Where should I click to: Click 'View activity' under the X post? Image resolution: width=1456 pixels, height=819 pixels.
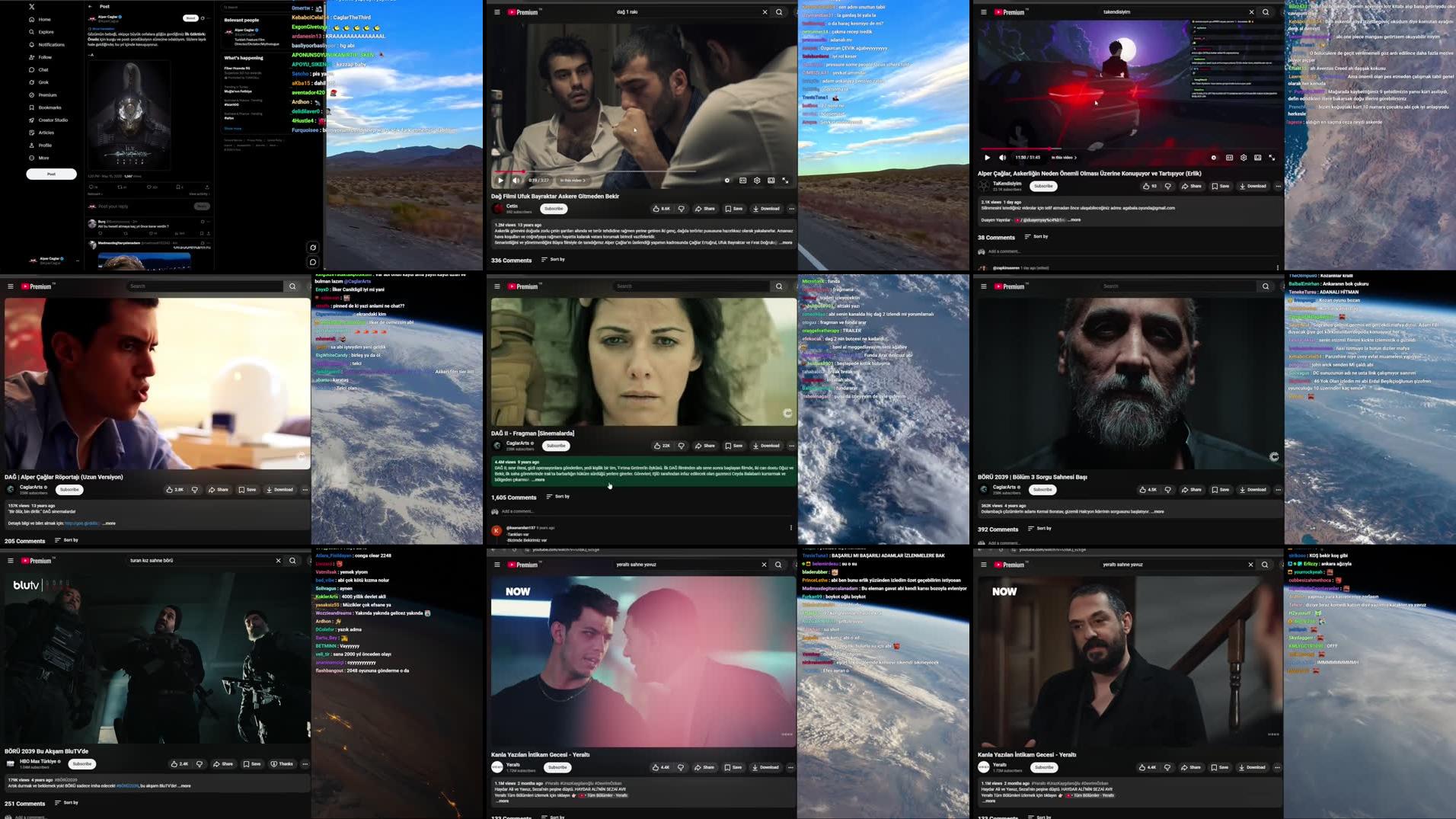pyautogui.click(x=199, y=194)
